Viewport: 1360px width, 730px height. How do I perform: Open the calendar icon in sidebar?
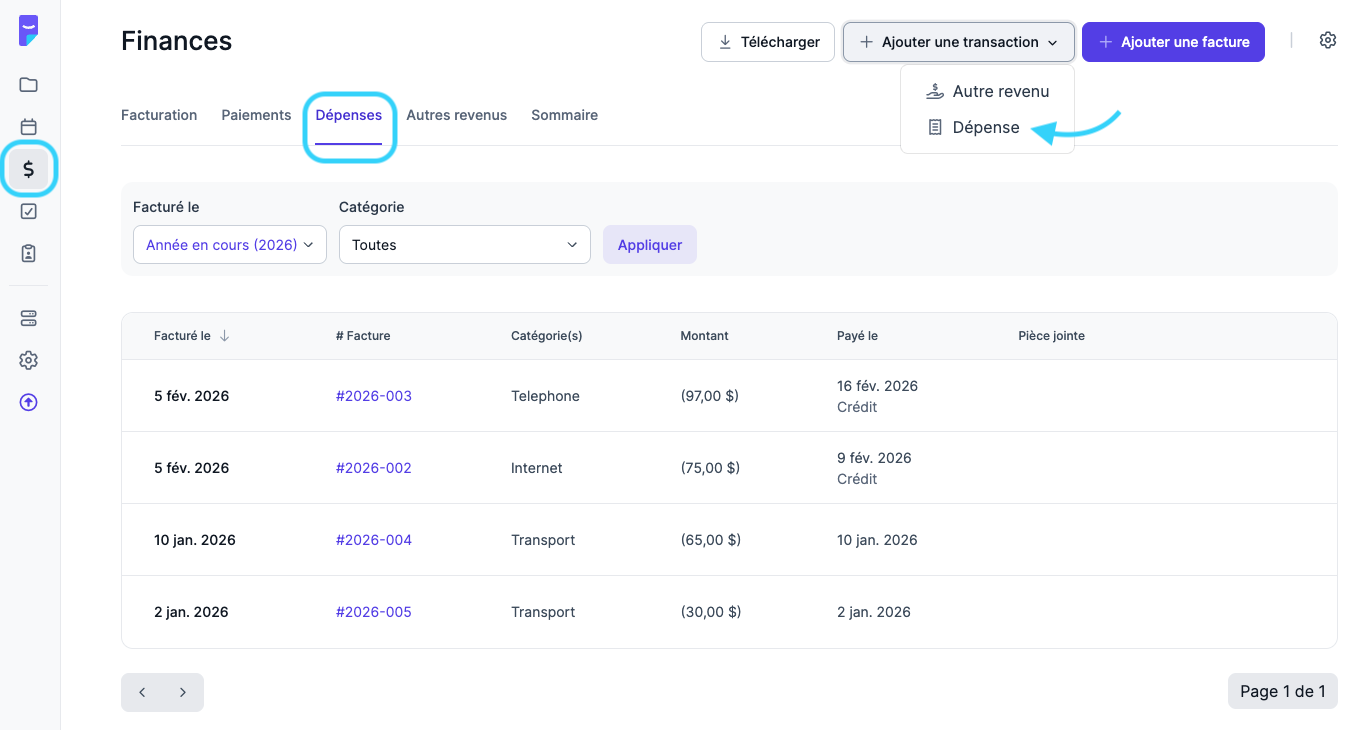click(29, 127)
